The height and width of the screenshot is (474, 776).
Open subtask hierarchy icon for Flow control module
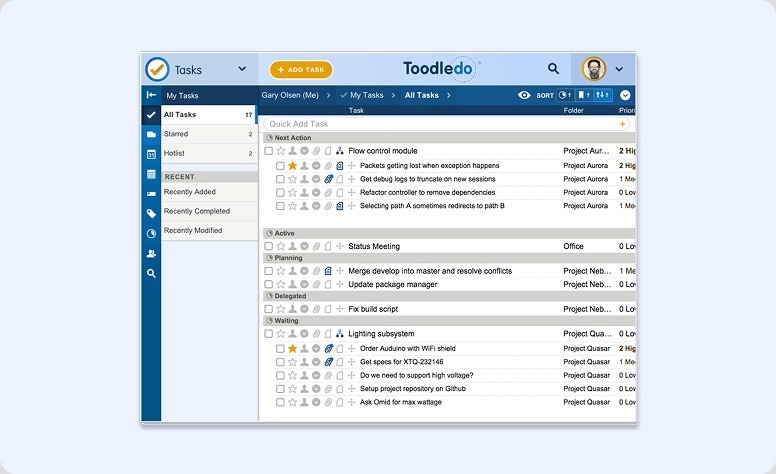[340, 151]
